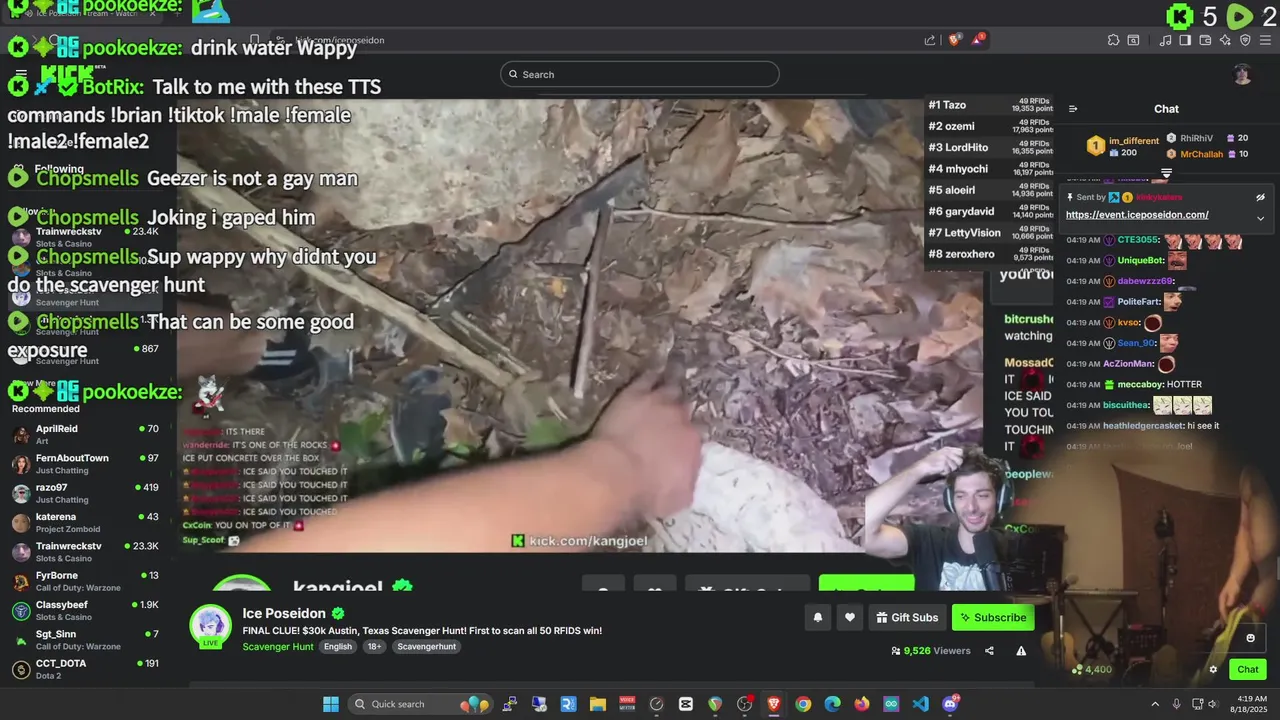Collapse the gift leaderboard handle
The image size is (1280, 720).
click(x=1166, y=173)
